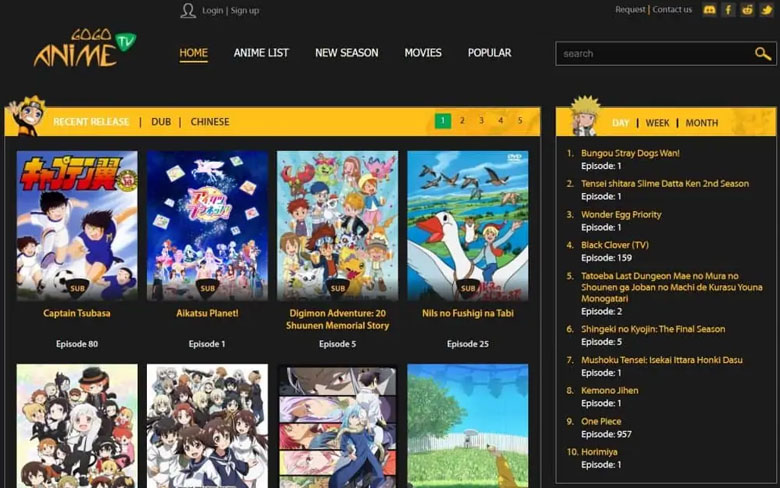Open the chibi characters poster below Captain Tsubasa
This screenshot has width=780, height=488.
[77, 426]
